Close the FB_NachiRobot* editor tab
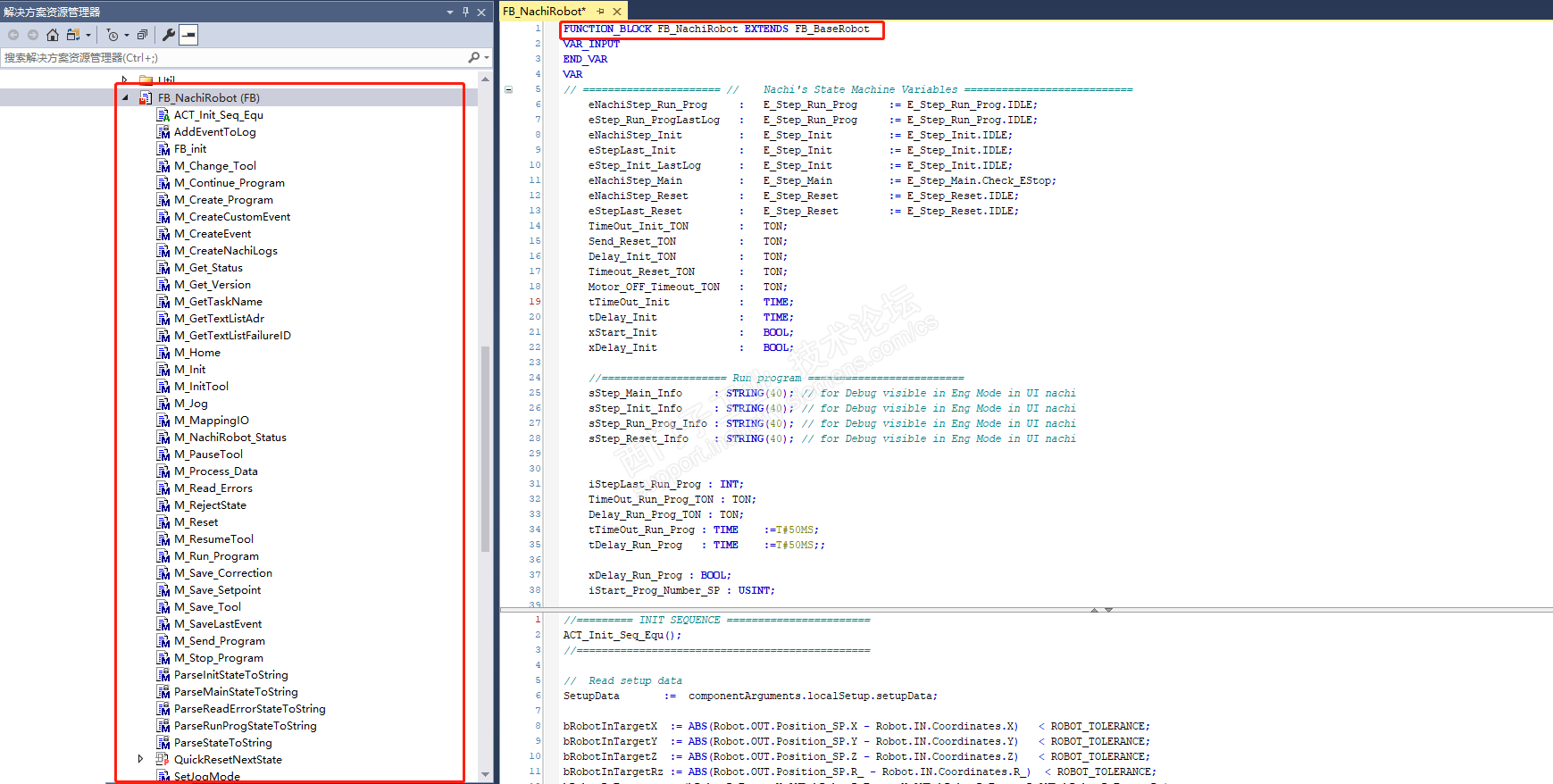The image size is (1553, 784). tap(617, 12)
